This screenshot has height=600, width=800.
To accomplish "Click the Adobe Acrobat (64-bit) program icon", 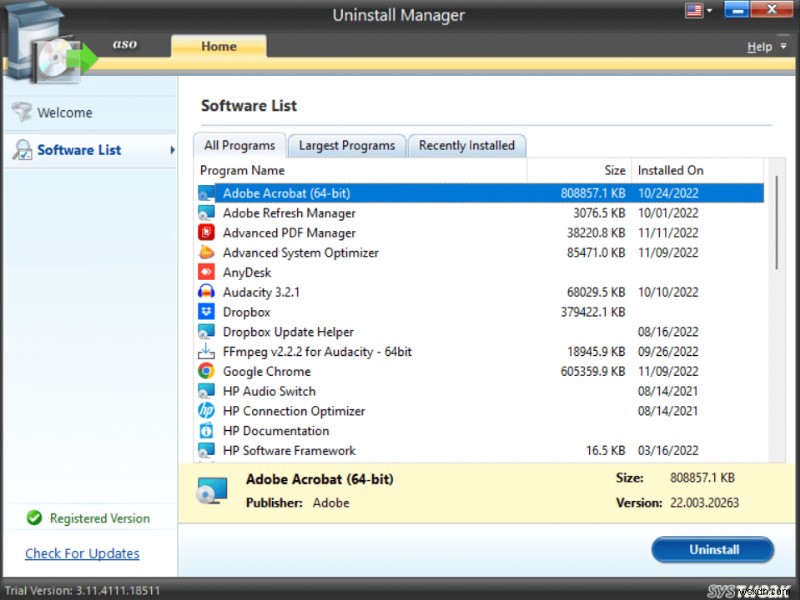I will [x=208, y=193].
